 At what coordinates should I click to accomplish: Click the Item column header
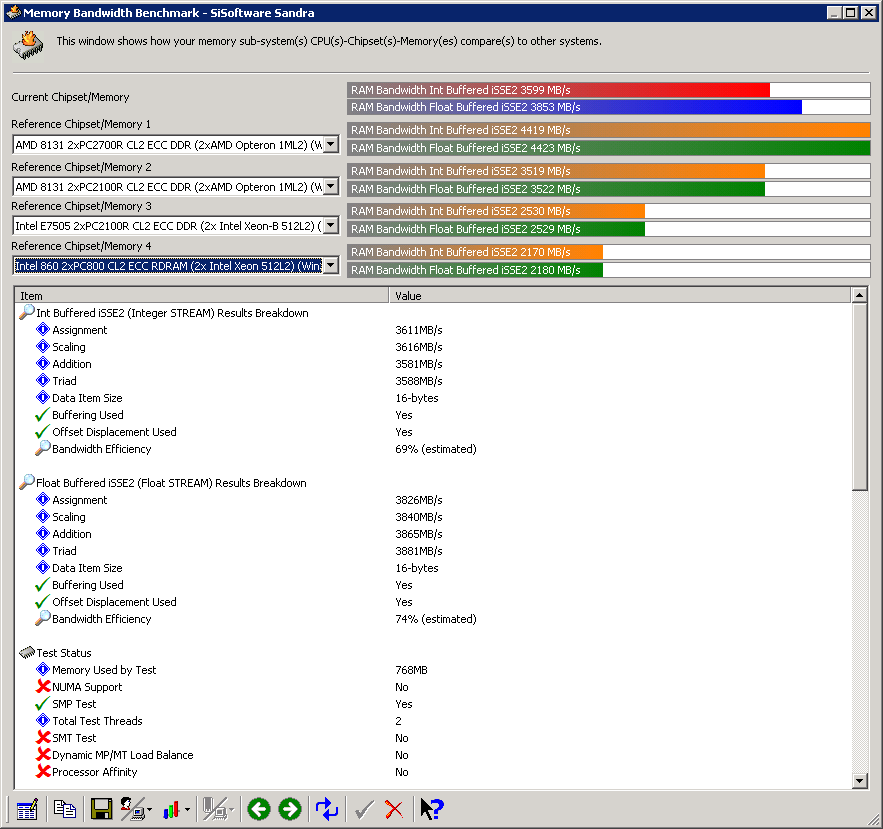[x=202, y=296]
